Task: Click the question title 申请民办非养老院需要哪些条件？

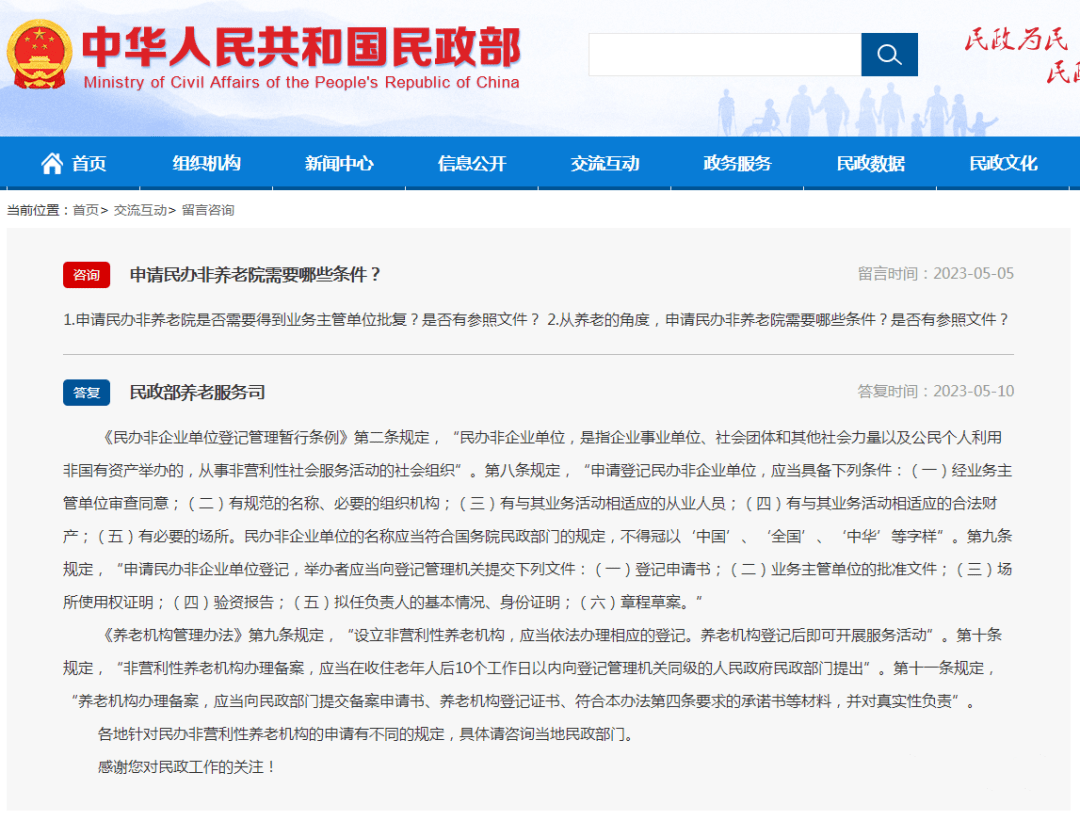Action: [x=256, y=275]
